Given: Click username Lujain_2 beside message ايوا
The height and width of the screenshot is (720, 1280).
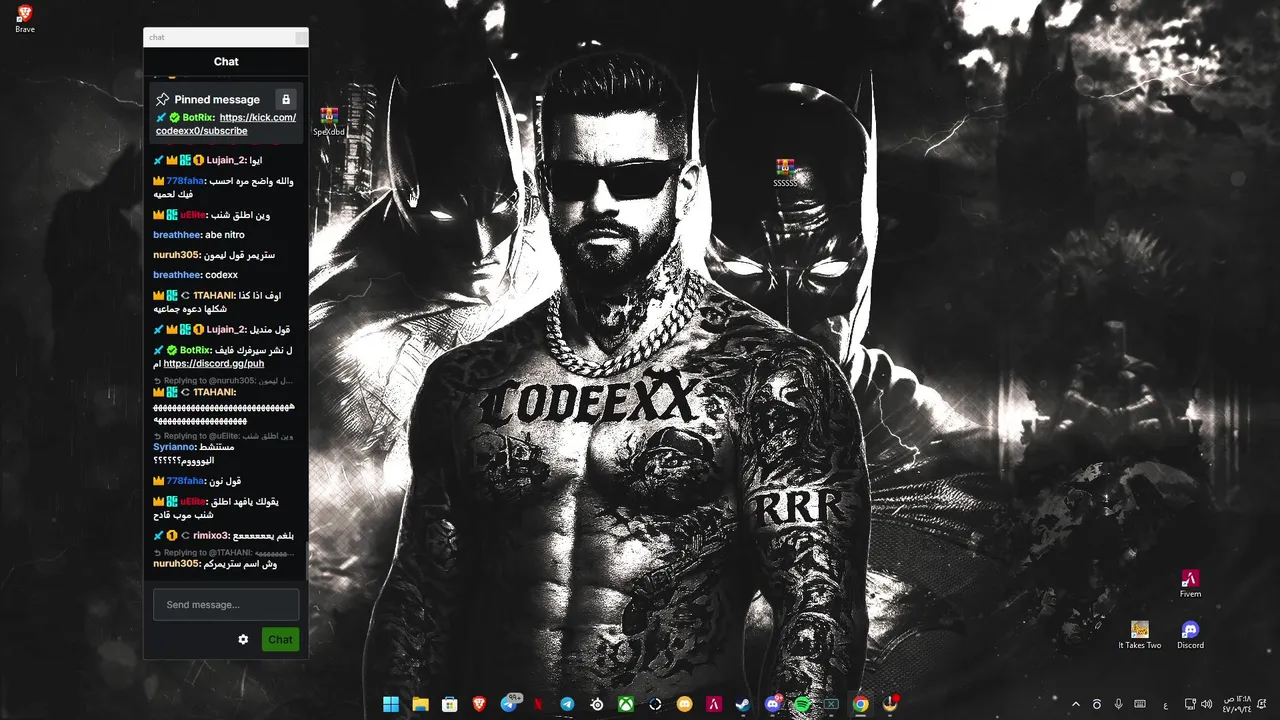Looking at the screenshot, I should tap(225, 160).
